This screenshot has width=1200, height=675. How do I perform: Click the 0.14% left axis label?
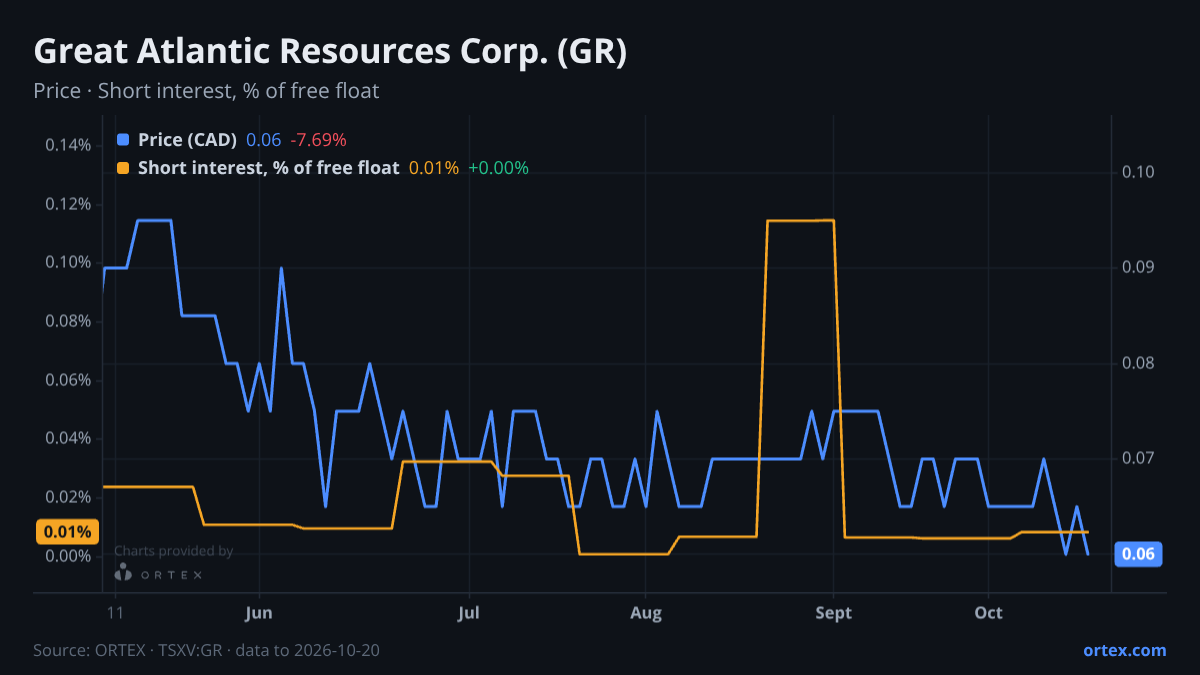tap(68, 145)
